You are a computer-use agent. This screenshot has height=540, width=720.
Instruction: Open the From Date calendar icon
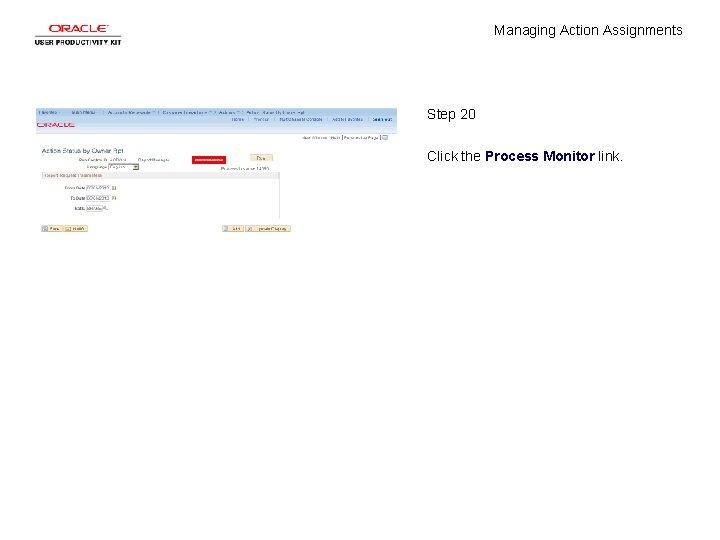click(x=114, y=188)
